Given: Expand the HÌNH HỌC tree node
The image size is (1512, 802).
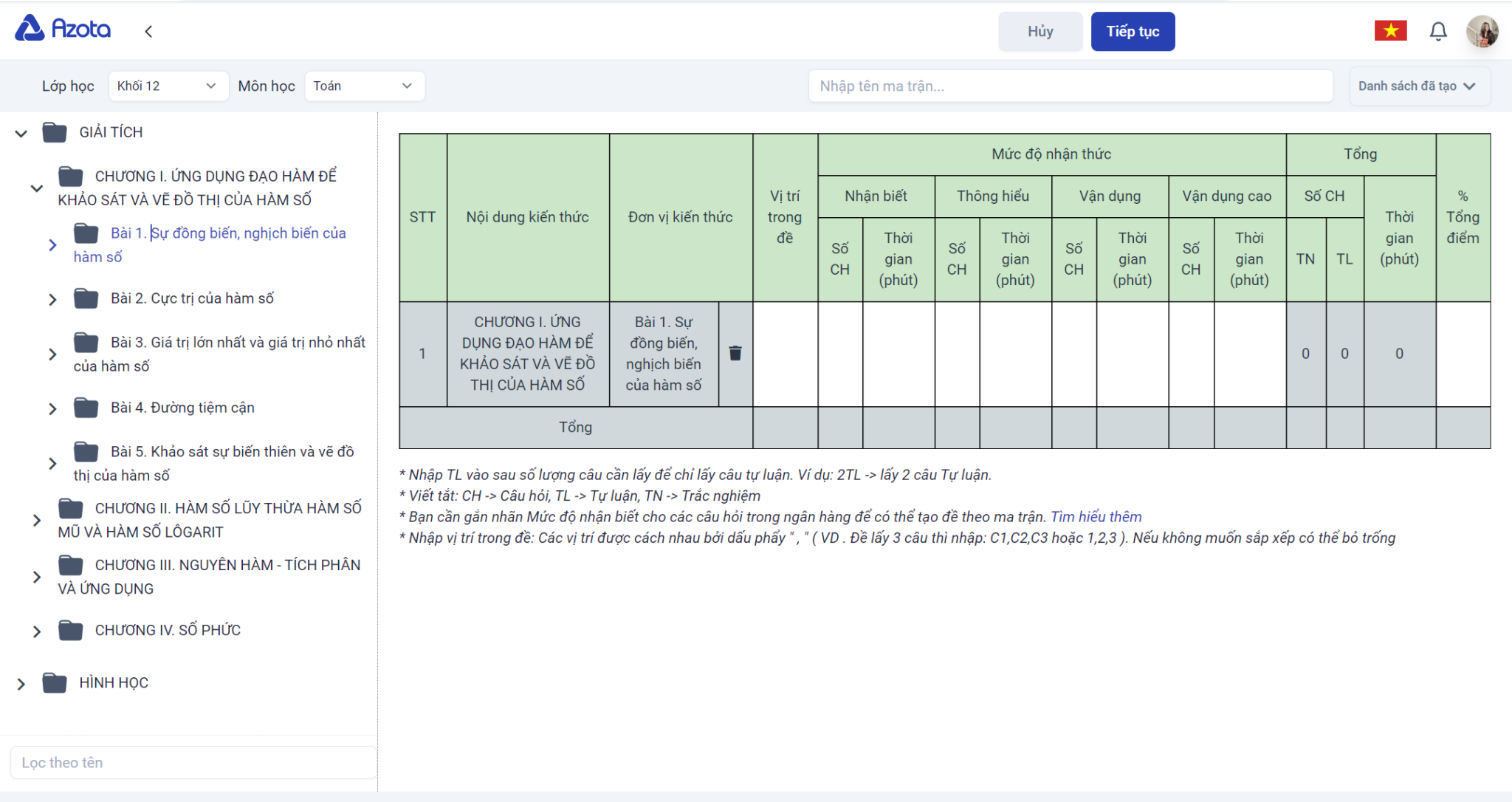Looking at the screenshot, I should [x=21, y=684].
